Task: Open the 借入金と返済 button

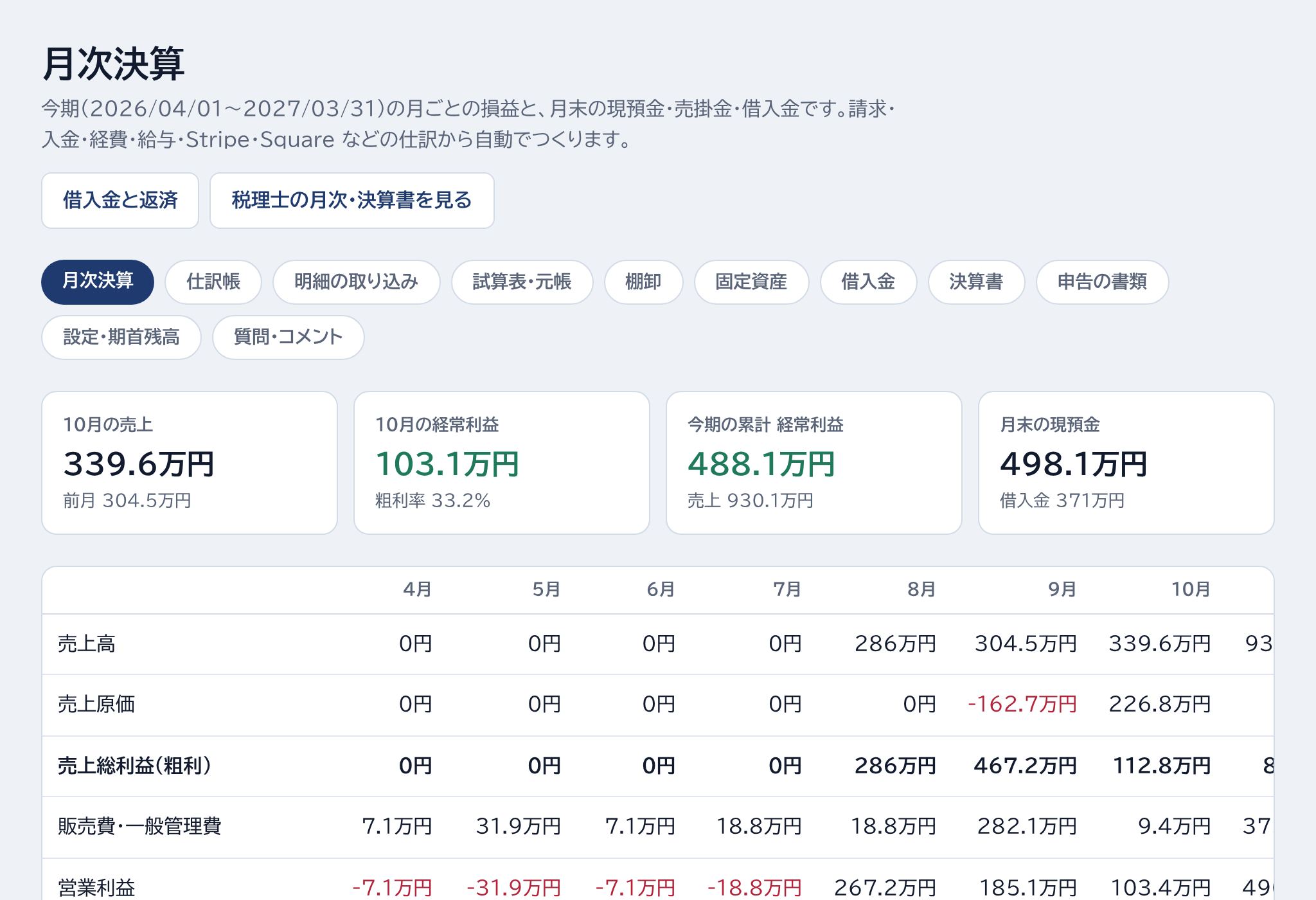Action: click(120, 201)
